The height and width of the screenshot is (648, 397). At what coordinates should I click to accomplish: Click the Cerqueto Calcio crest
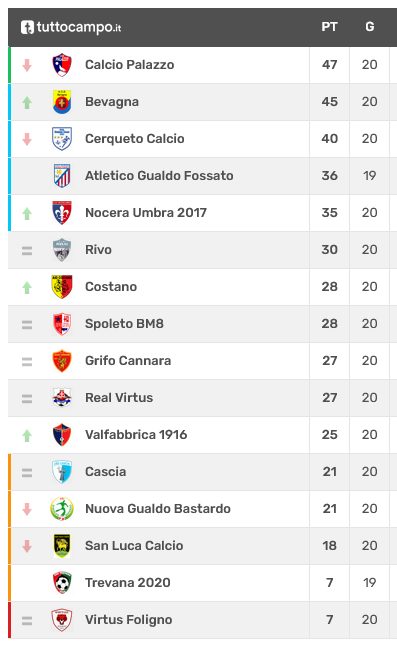(x=62, y=139)
